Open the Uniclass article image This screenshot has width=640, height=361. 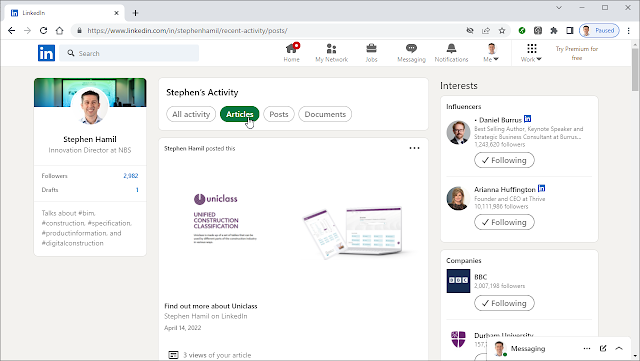[x=293, y=227]
